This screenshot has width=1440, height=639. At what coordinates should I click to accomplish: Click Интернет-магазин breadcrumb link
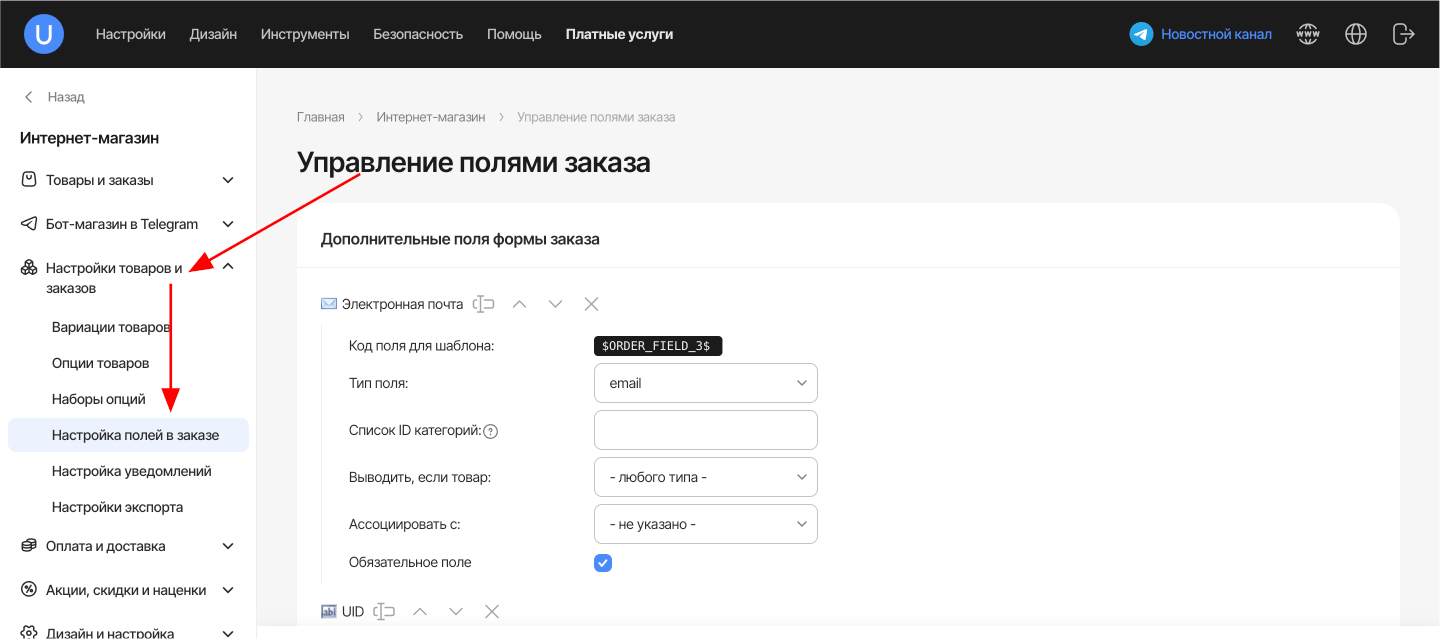pyautogui.click(x=431, y=117)
